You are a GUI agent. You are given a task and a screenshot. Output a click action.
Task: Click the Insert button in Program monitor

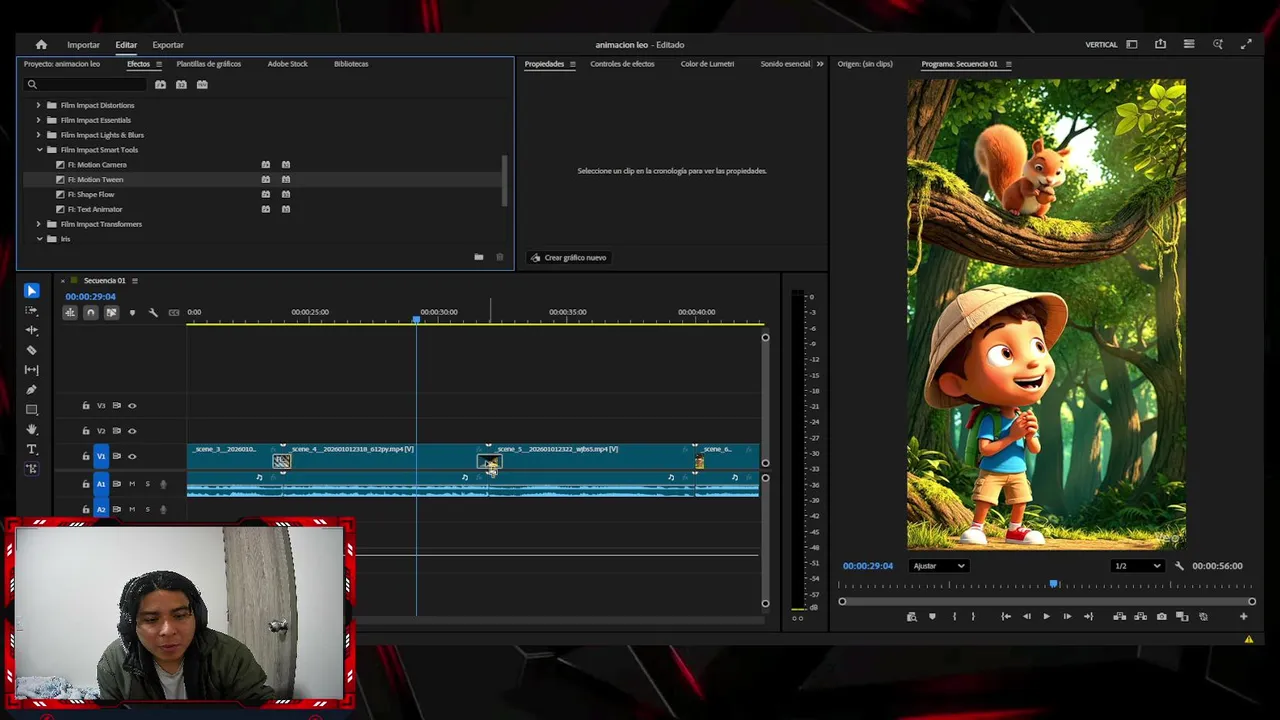pos(1119,617)
